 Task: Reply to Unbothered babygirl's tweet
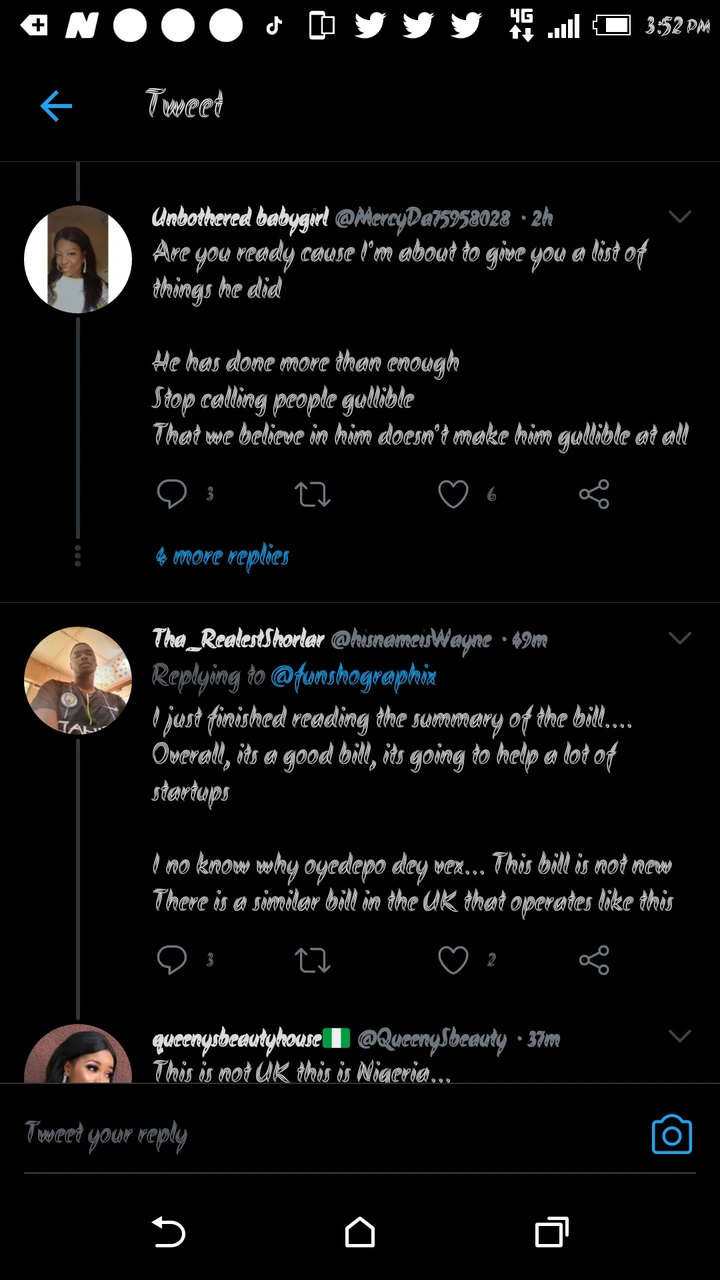pyautogui.click(x=172, y=494)
